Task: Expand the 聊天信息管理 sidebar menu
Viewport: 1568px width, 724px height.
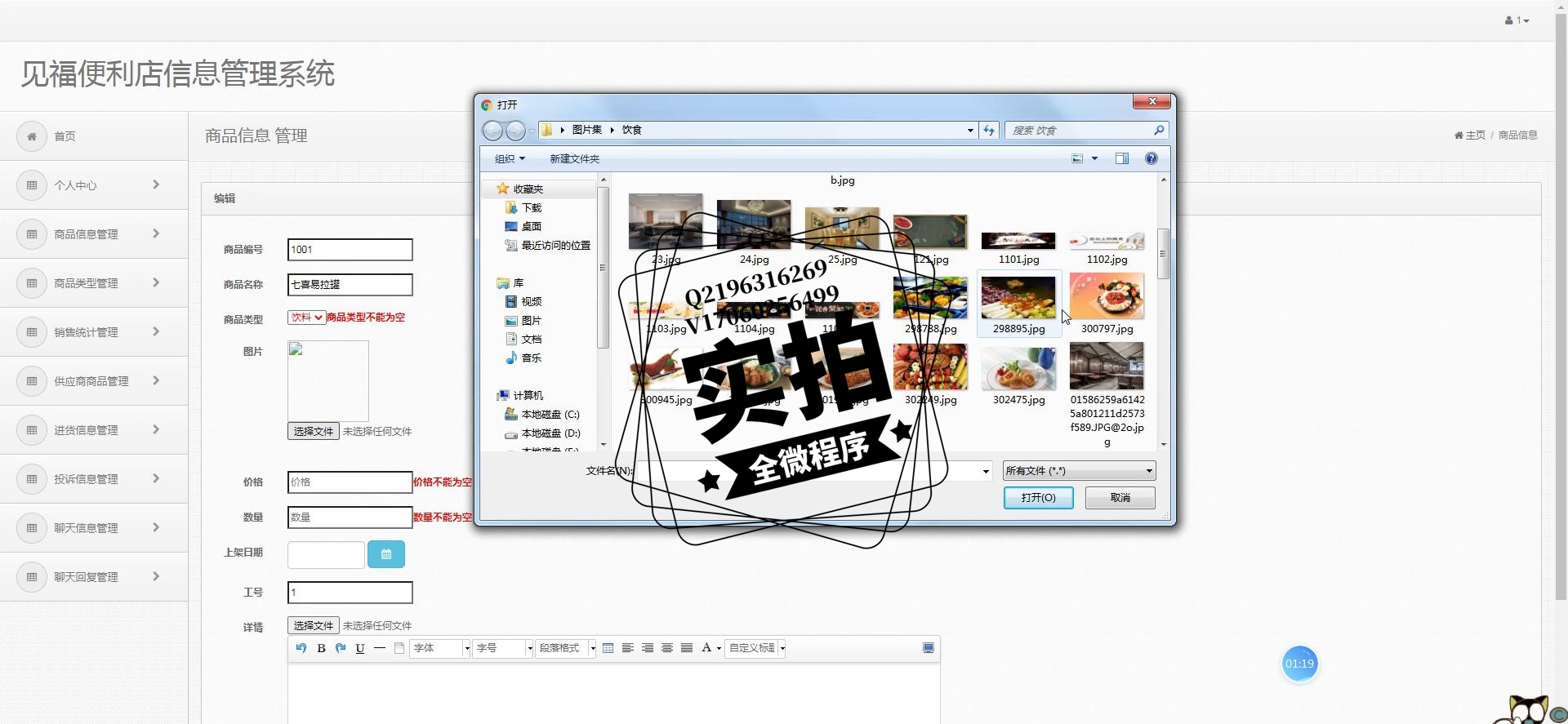Action: [x=94, y=528]
